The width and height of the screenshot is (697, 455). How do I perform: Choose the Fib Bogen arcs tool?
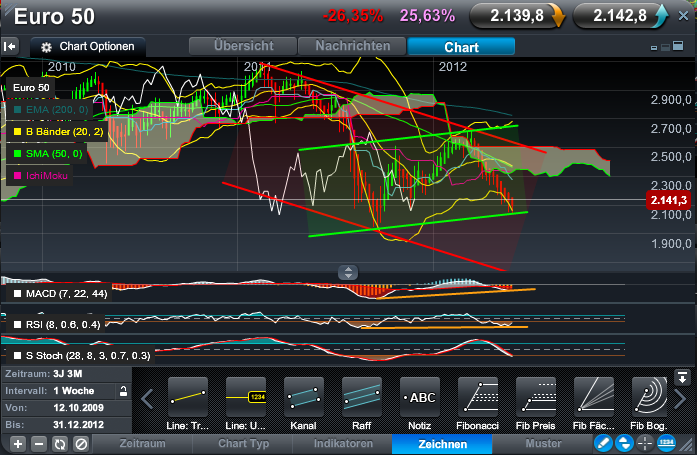[649, 397]
